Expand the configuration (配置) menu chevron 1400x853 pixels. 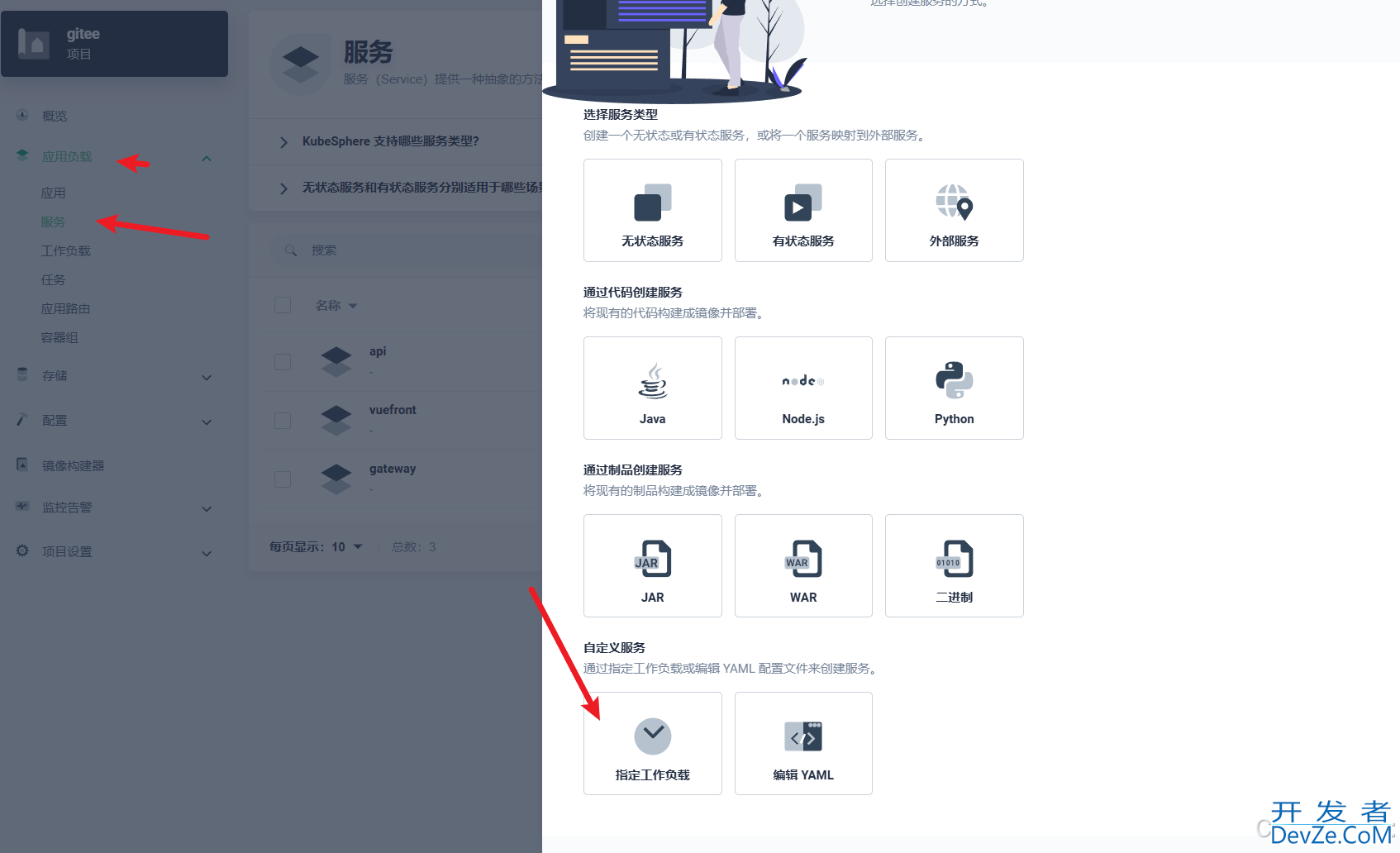click(x=207, y=422)
